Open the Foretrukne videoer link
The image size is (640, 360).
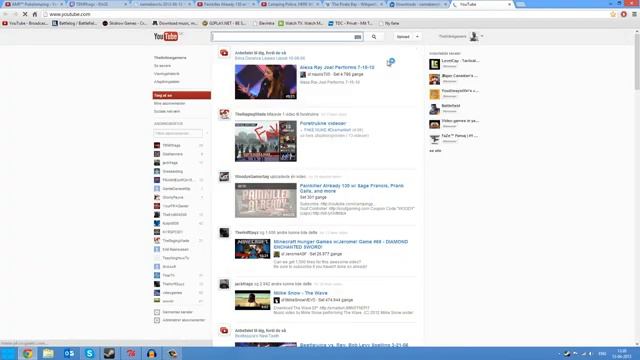(323, 123)
